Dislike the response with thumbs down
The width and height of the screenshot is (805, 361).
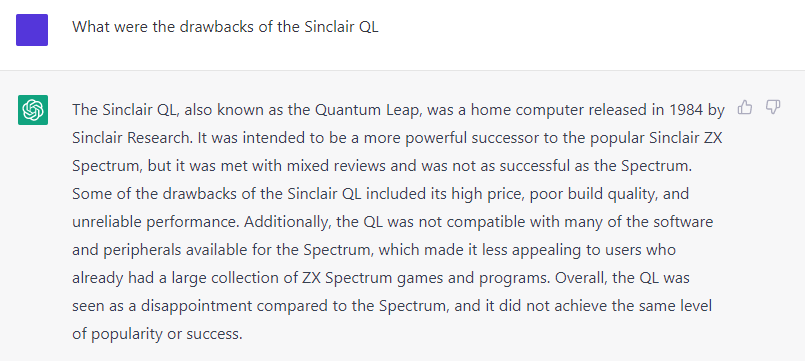click(x=773, y=107)
